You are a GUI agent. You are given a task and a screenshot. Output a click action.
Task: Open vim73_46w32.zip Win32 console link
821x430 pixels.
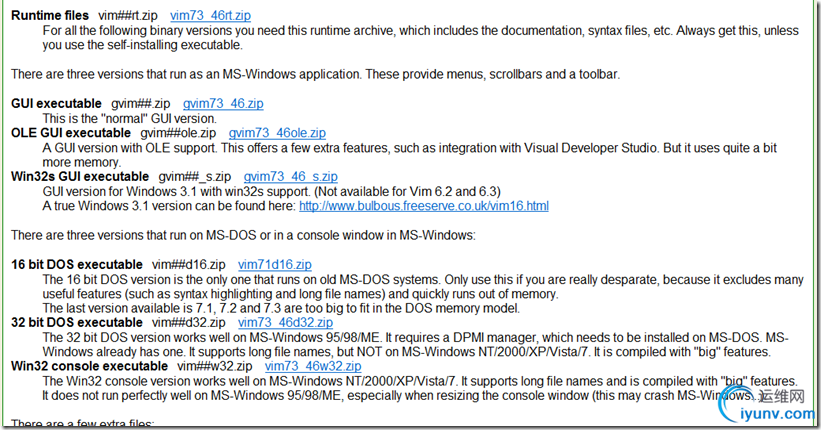[313, 366]
